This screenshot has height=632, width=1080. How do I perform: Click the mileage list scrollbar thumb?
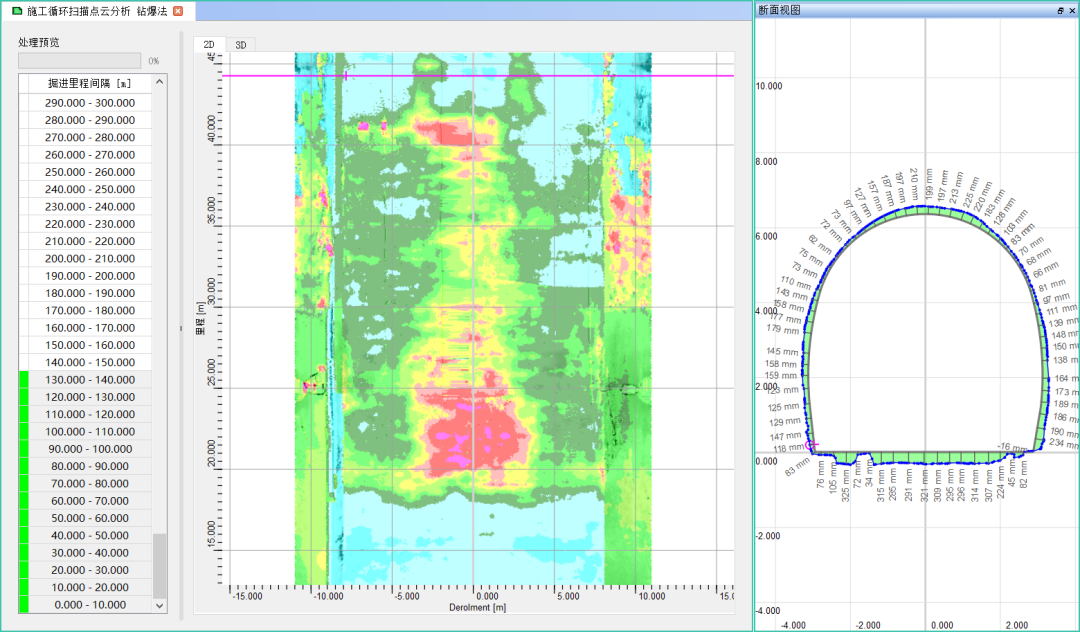point(160,566)
